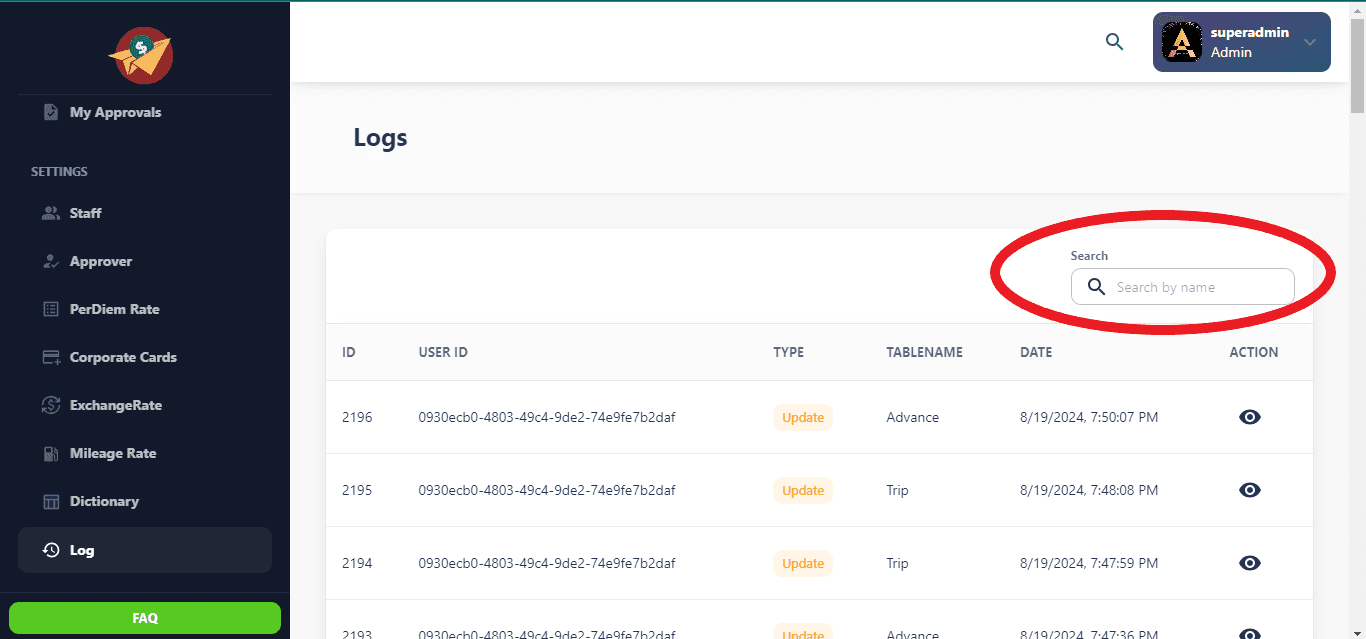This screenshot has height=639, width=1366.
Task: Click the Corporate Cards icon in sidebar
Action: (51, 357)
